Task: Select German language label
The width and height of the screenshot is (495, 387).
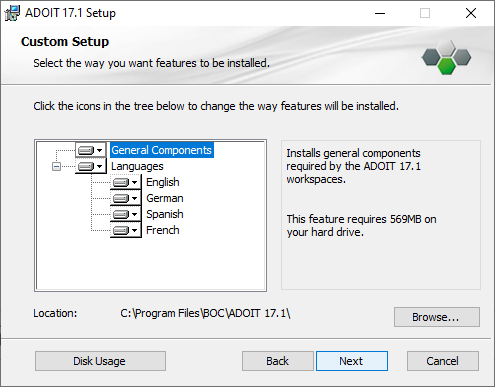Action: [x=165, y=198]
